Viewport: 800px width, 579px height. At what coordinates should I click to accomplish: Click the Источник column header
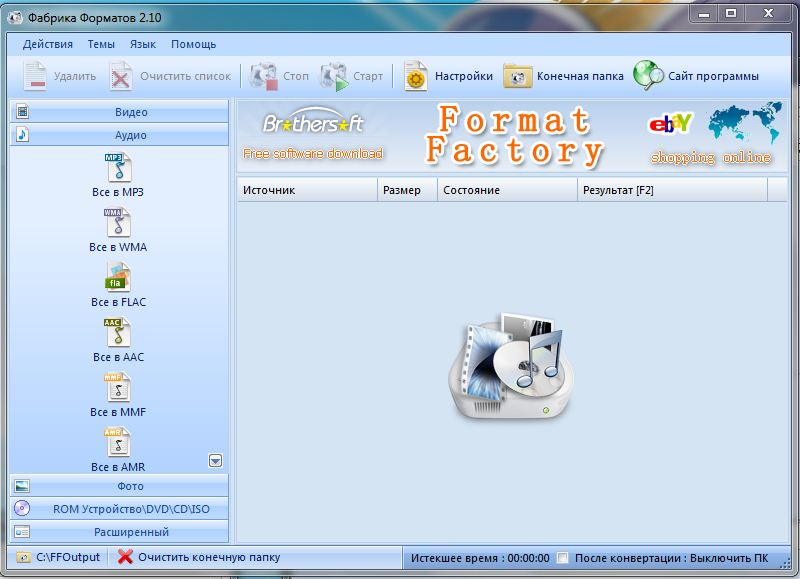308,190
